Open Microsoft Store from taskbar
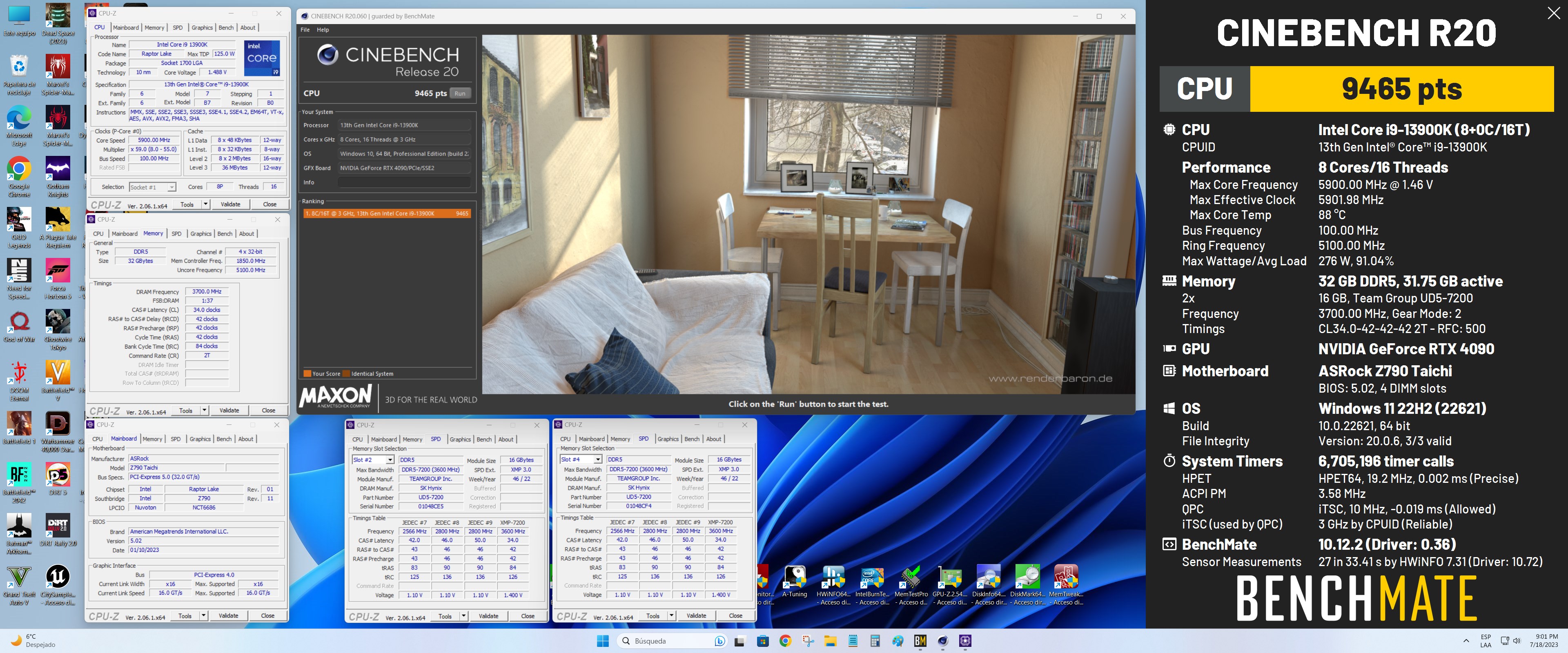 click(763, 641)
